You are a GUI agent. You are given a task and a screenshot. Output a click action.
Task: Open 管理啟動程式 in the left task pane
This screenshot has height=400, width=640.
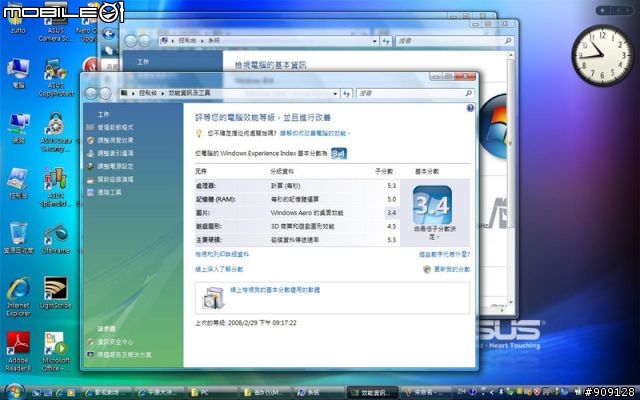click(115, 127)
